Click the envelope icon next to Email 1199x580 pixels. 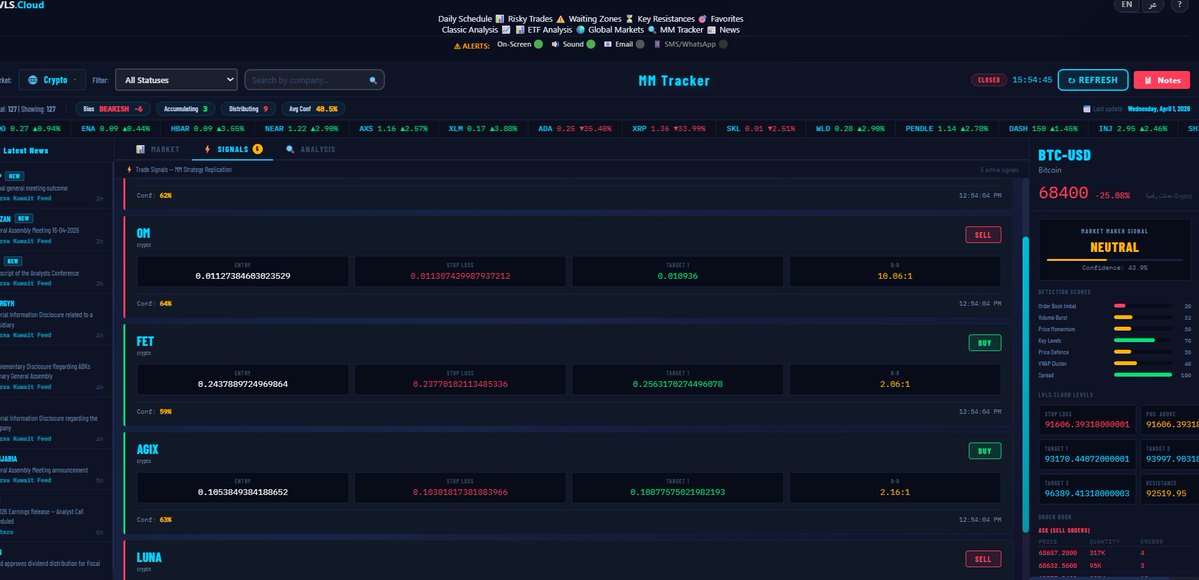[608, 44]
